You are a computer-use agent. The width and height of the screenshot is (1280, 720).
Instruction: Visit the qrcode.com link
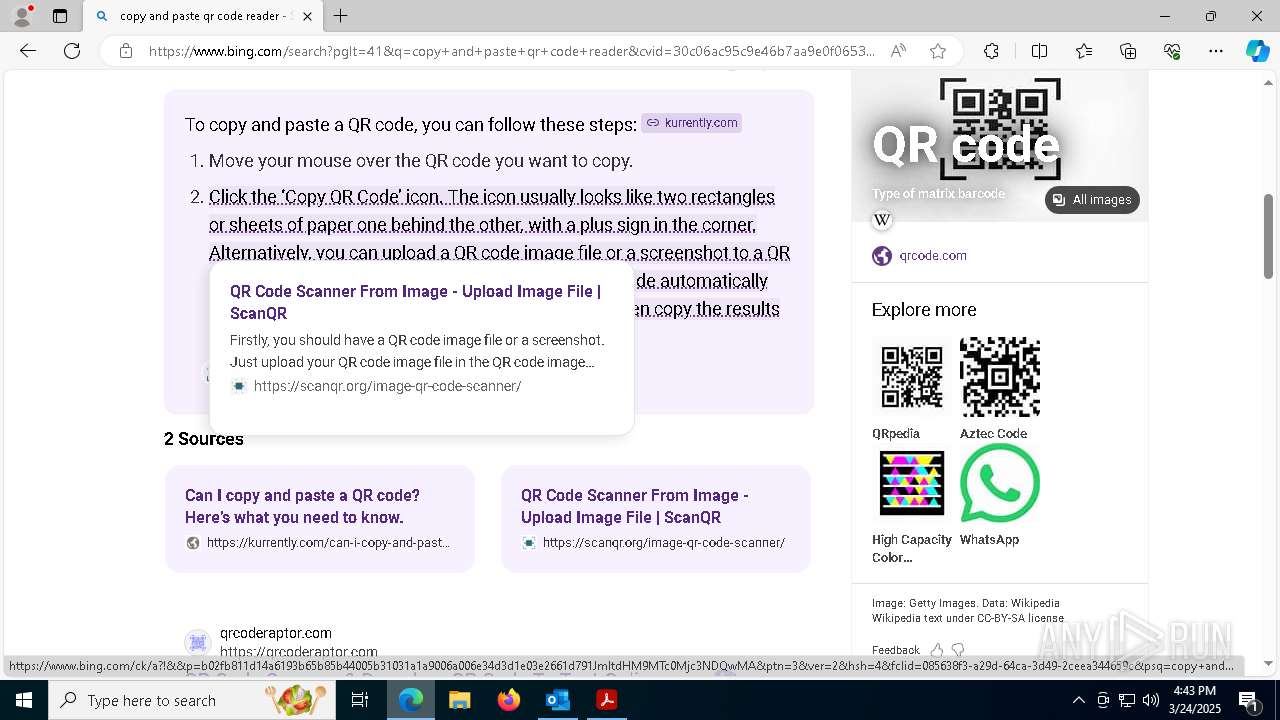pos(933,256)
